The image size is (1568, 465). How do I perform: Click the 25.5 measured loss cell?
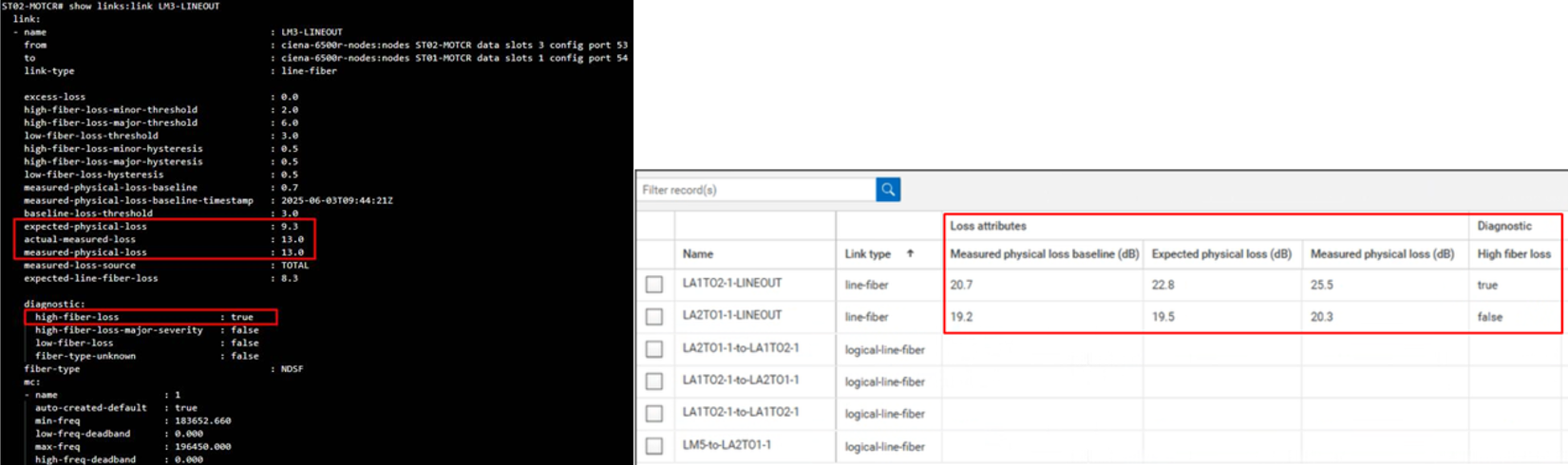point(1321,285)
